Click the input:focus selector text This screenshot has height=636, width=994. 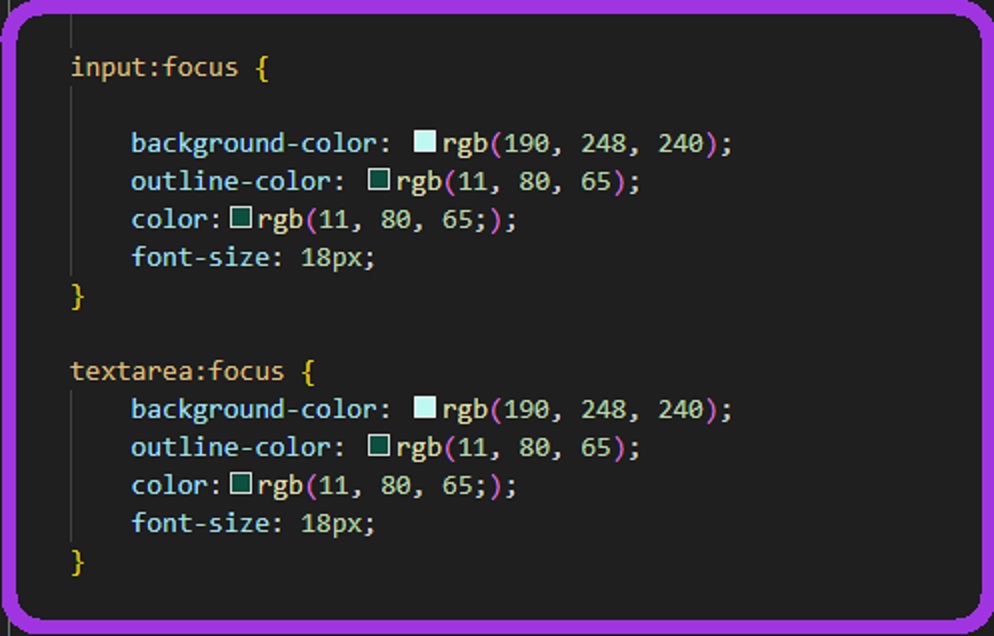[x=154, y=68]
